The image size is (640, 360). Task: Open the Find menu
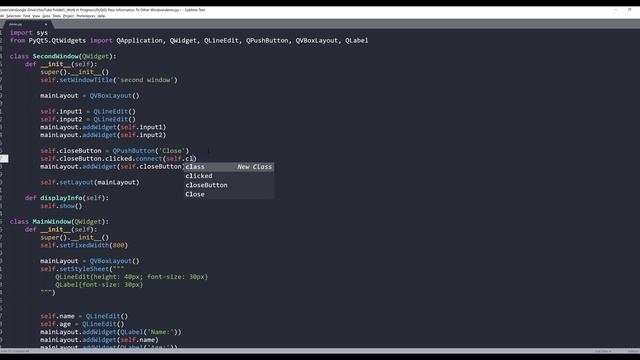(x=27, y=16)
